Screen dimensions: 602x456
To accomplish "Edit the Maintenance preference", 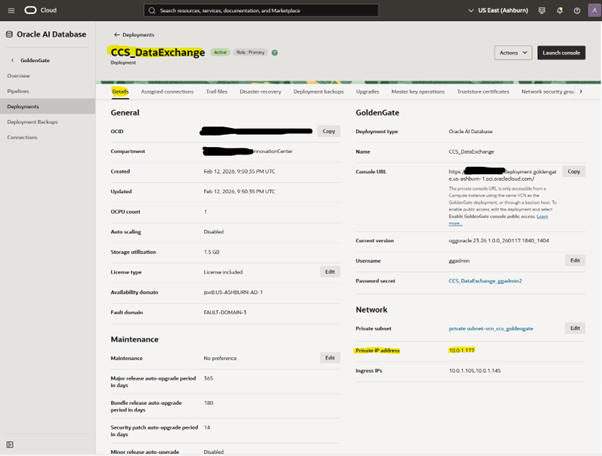I will 330,358.
